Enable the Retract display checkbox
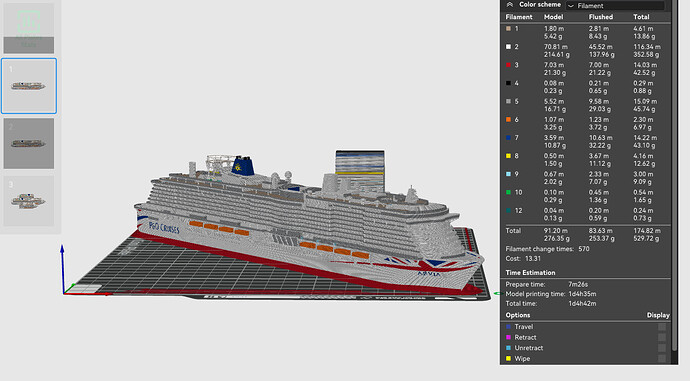The image size is (690, 381). point(661,337)
